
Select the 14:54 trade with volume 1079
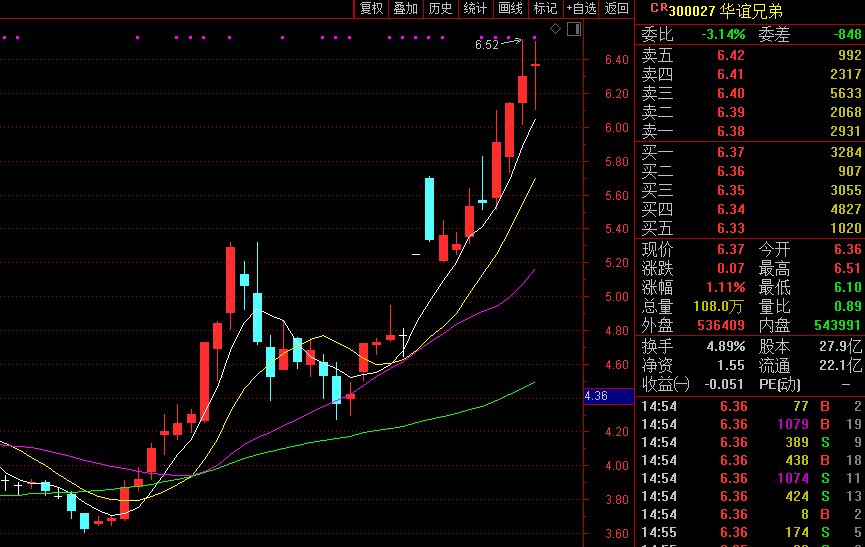(750, 424)
